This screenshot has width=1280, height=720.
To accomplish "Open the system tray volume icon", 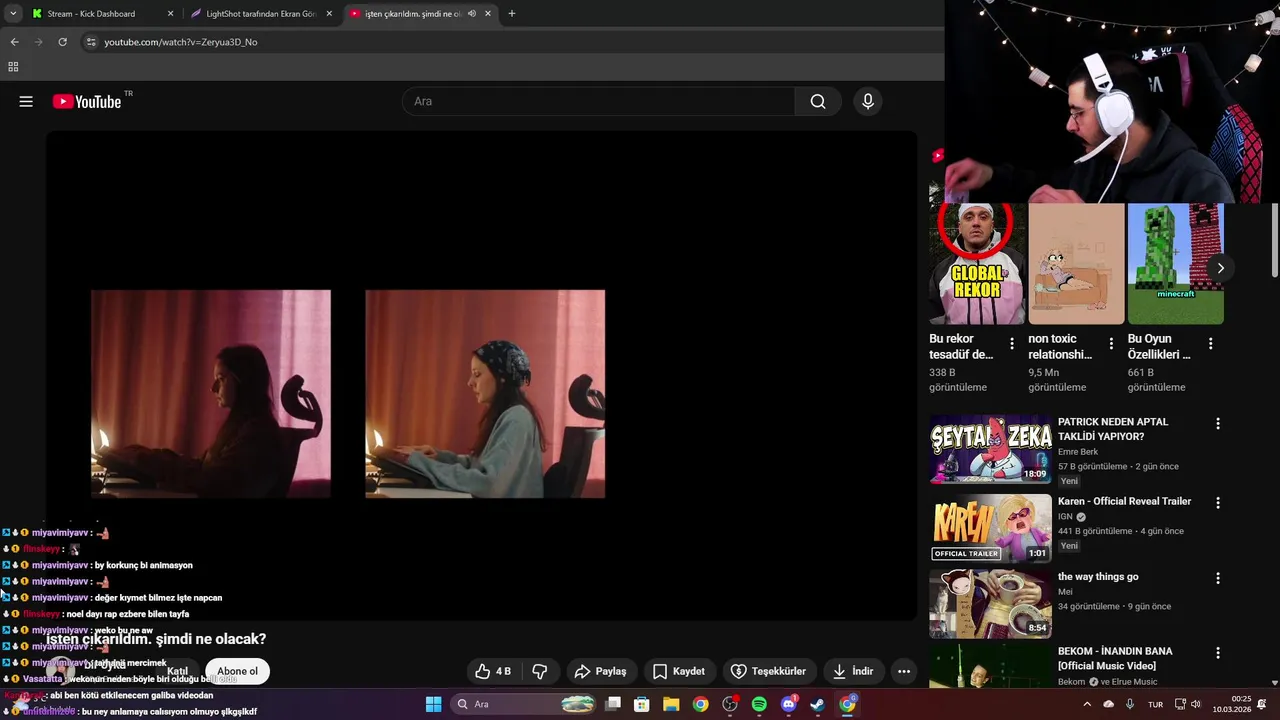I will pos(1197,704).
